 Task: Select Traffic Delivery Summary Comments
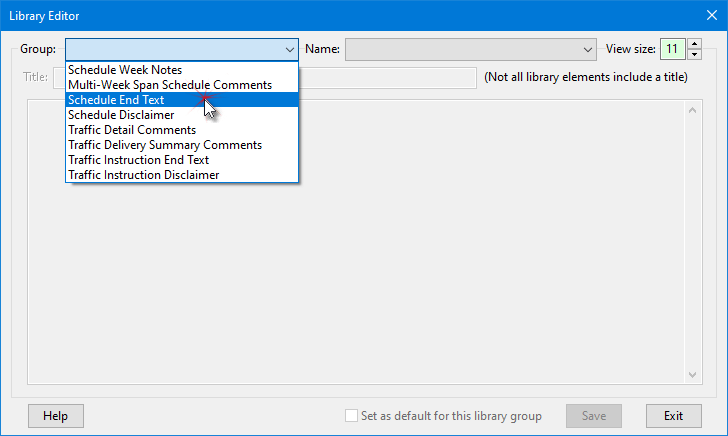pos(164,145)
